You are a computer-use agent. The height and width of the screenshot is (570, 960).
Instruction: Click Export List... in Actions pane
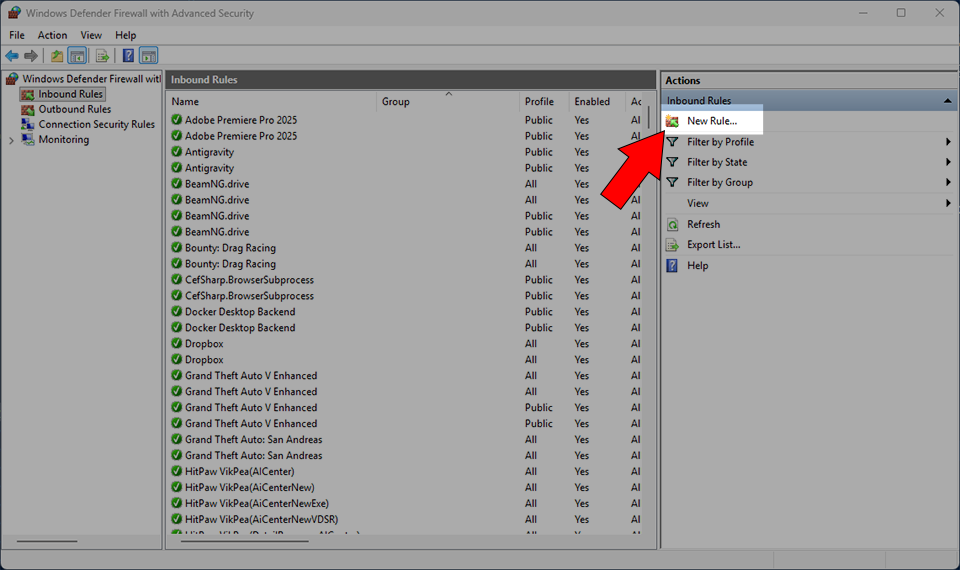[x=714, y=245]
